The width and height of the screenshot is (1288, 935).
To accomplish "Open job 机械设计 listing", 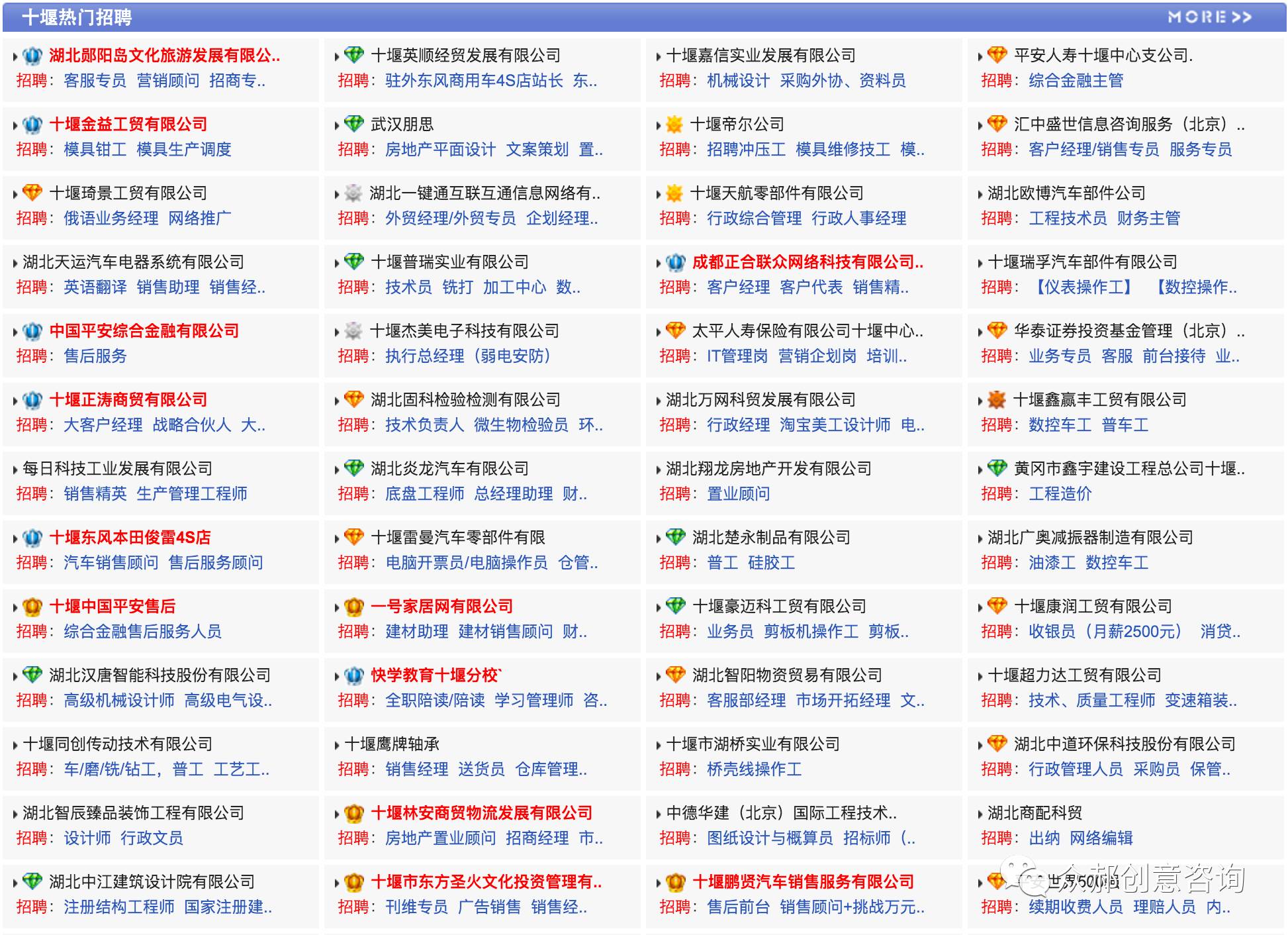I will click(x=738, y=81).
